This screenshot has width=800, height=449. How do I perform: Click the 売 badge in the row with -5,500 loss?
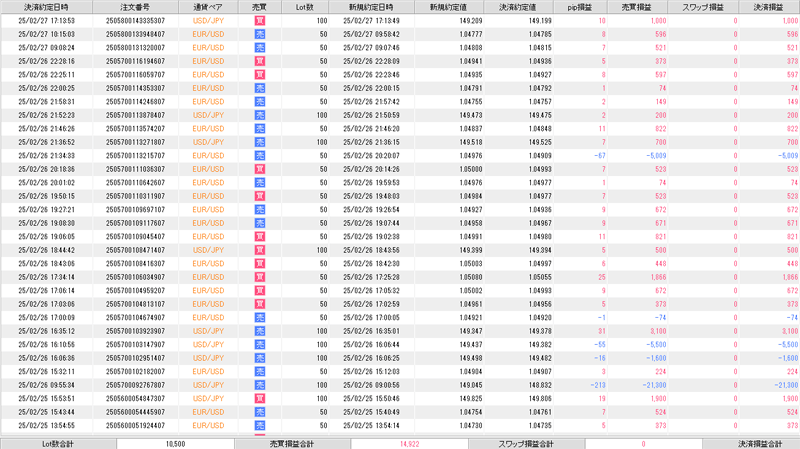[x=260, y=344]
